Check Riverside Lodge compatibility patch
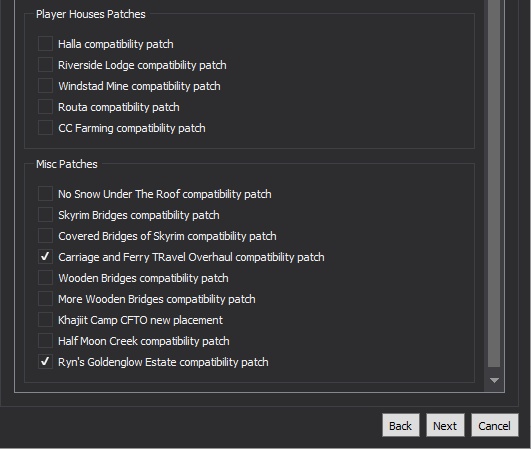The height and width of the screenshot is (449, 531). tap(45, 65)
